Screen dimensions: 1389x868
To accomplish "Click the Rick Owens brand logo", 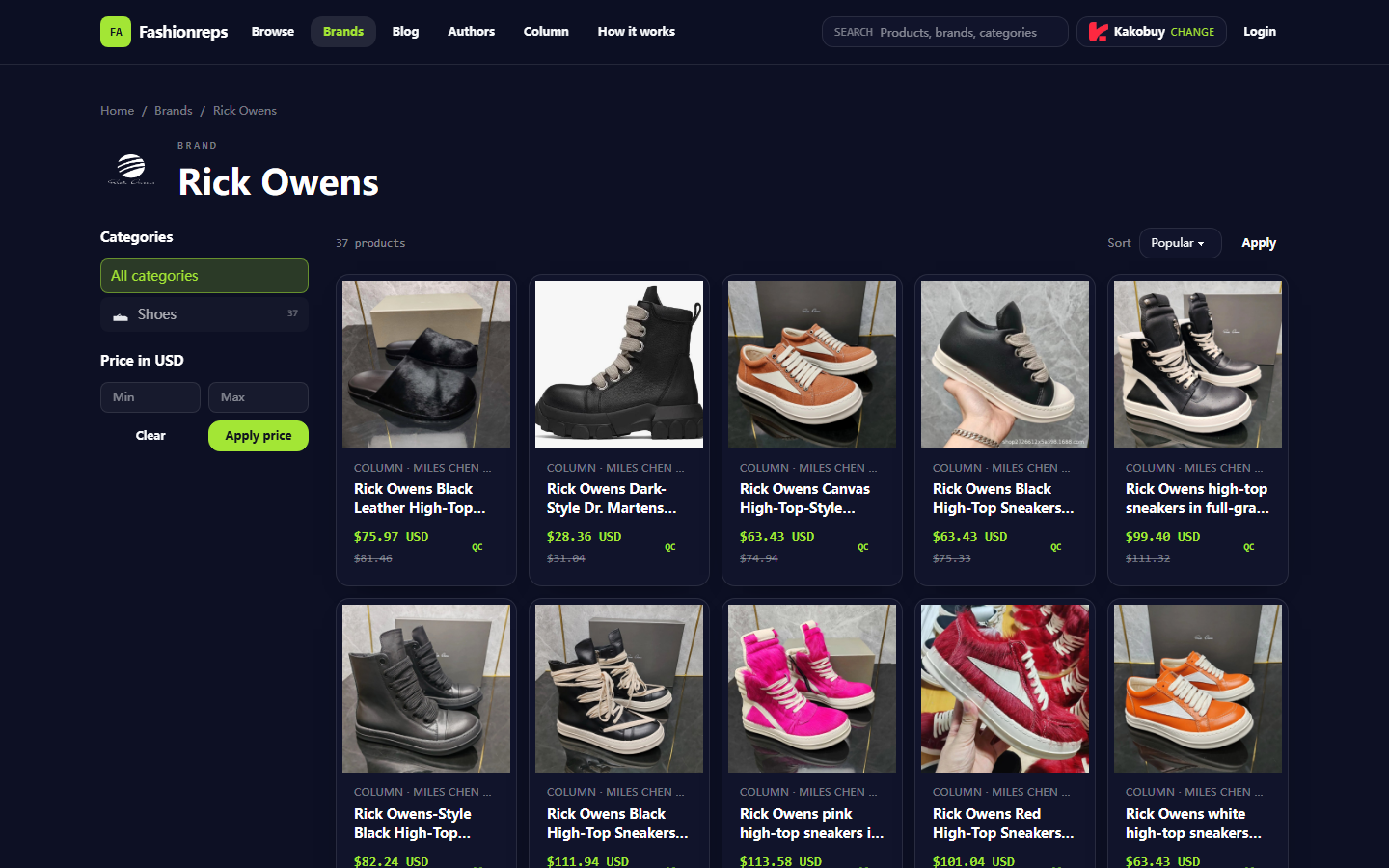I will tap(131, 170).
